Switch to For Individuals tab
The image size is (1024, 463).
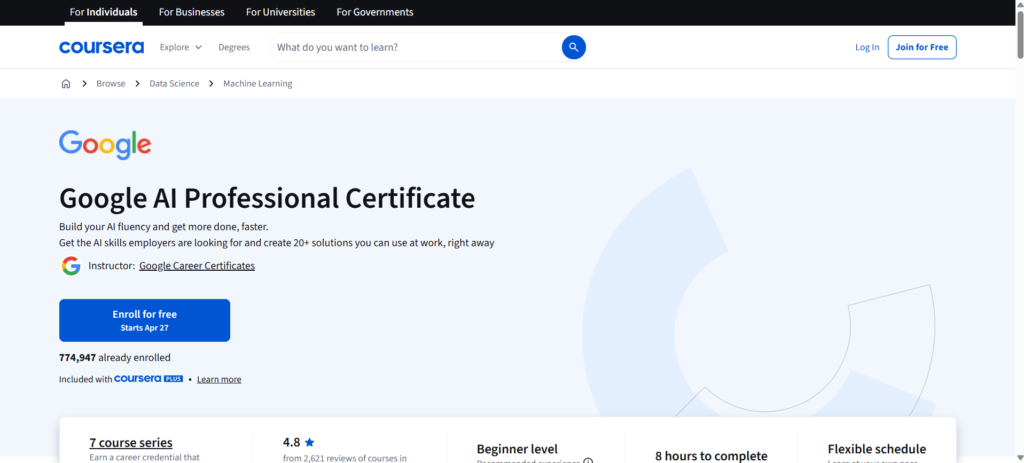click(104, 12)
